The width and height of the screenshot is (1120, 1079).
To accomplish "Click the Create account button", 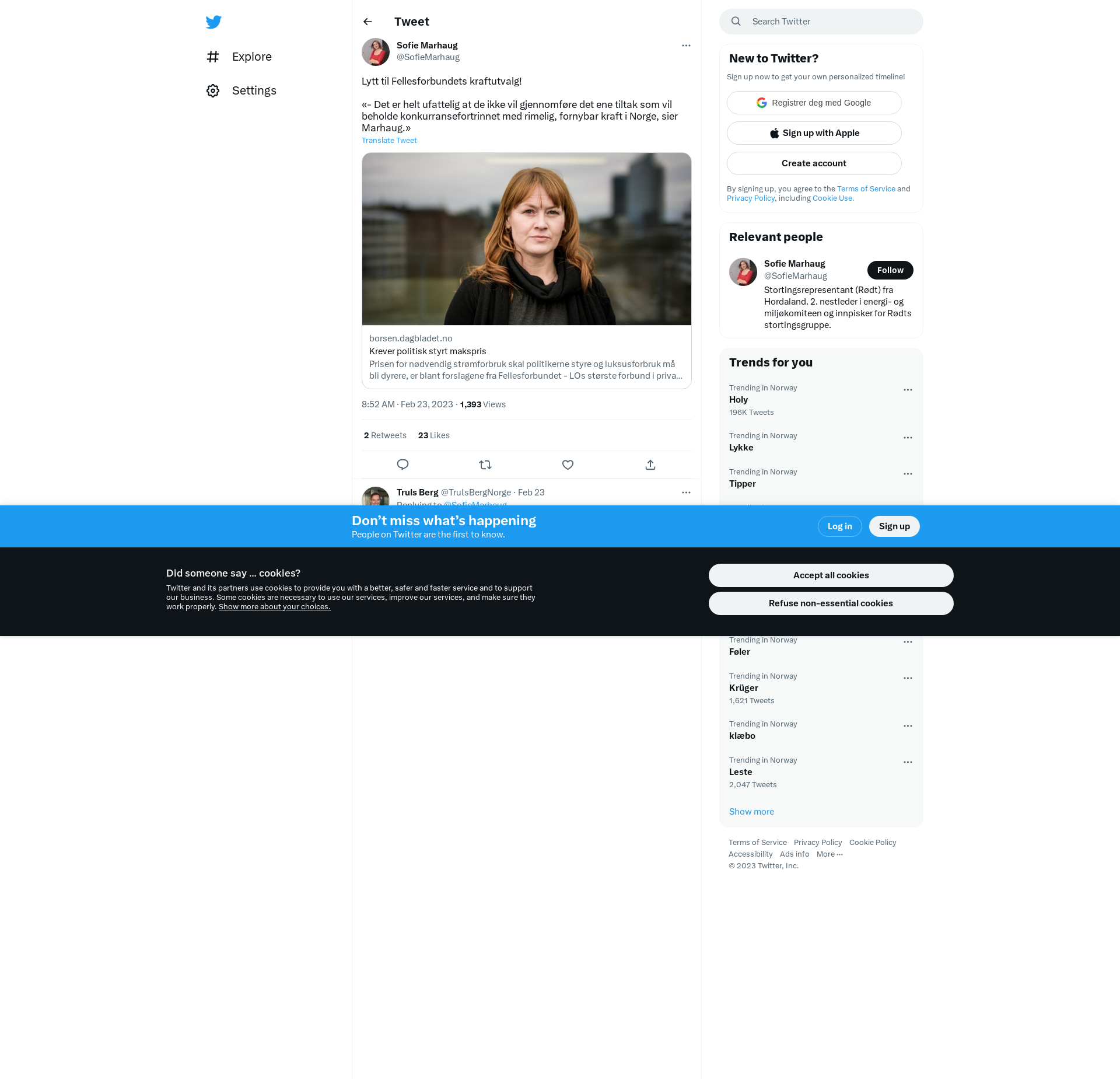I will pyautogui.click(x=814, y=163).
